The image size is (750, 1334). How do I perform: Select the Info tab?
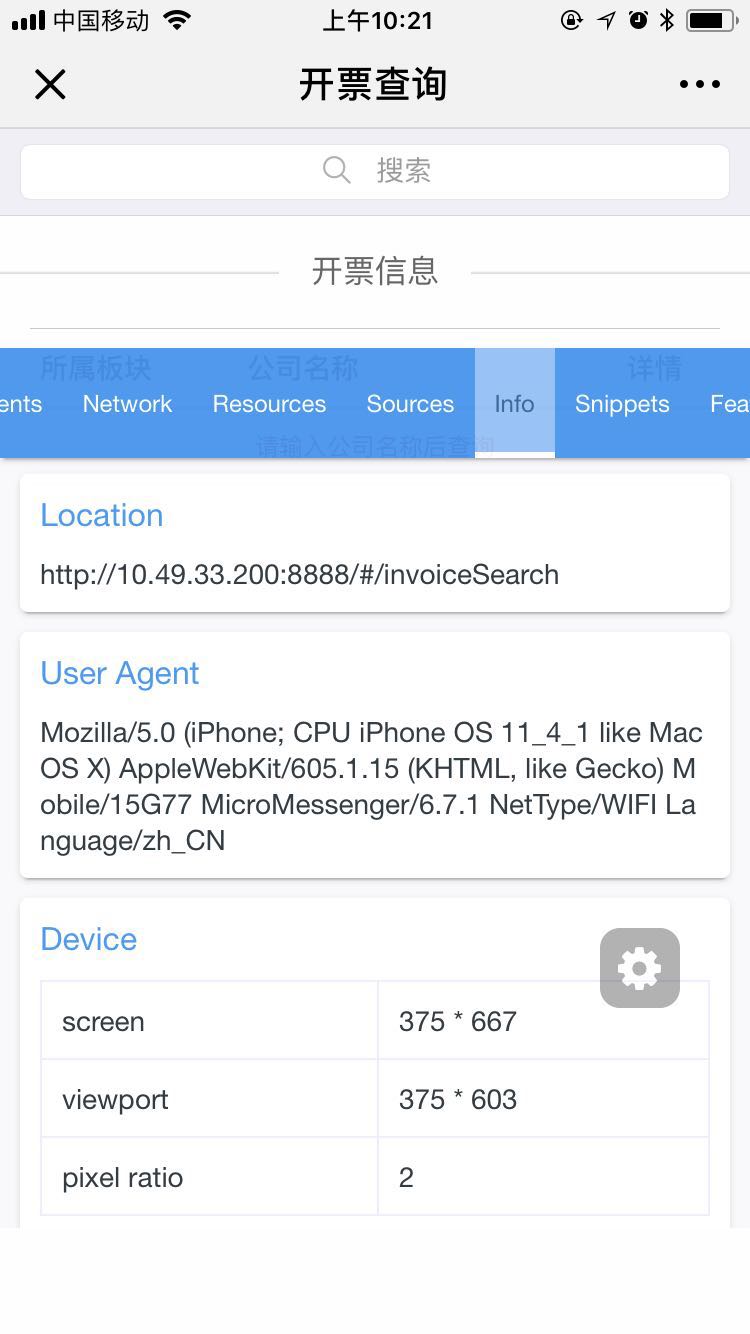[x=514, y=404]
